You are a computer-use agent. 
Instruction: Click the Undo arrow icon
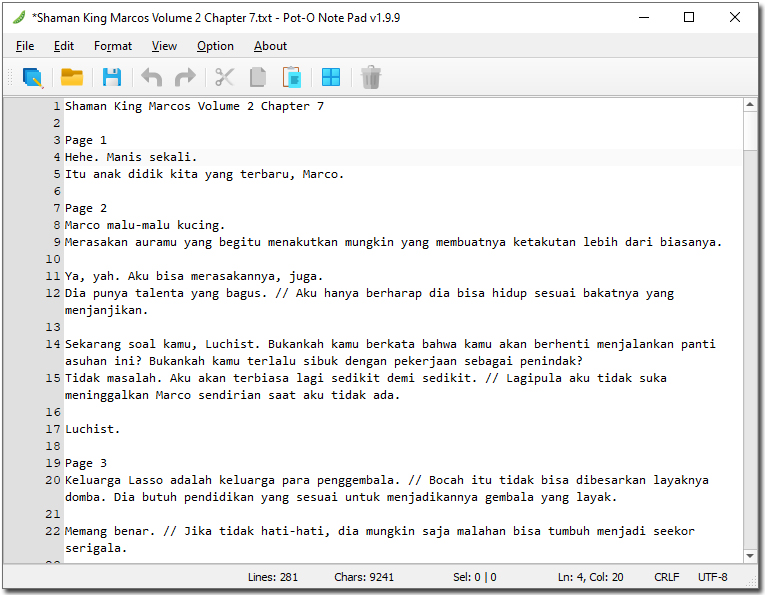(151, 78)
